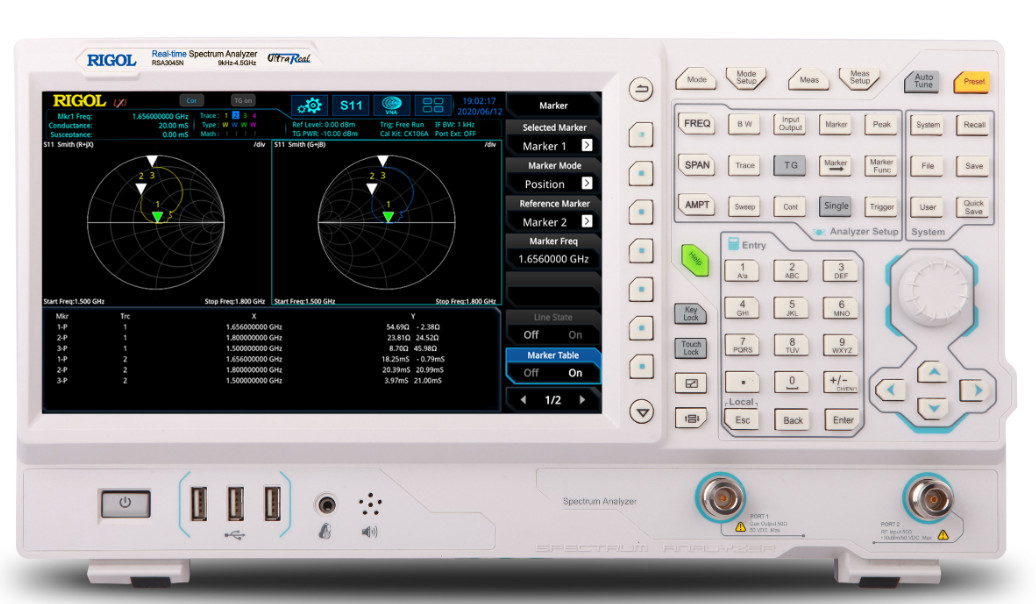Hit the Peak key

point(881,124)
